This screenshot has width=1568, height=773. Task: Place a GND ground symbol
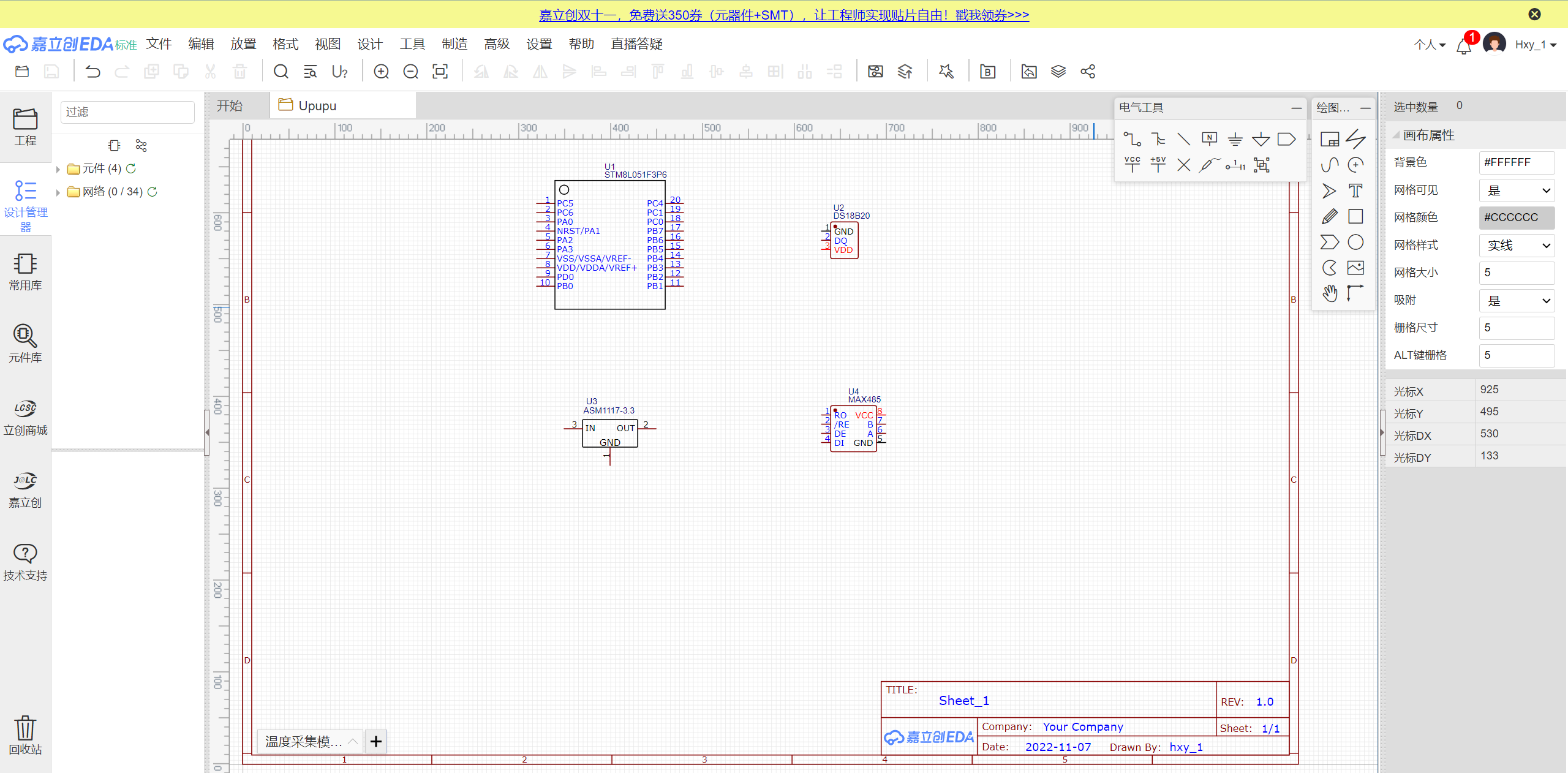(x=1235, y=139)
